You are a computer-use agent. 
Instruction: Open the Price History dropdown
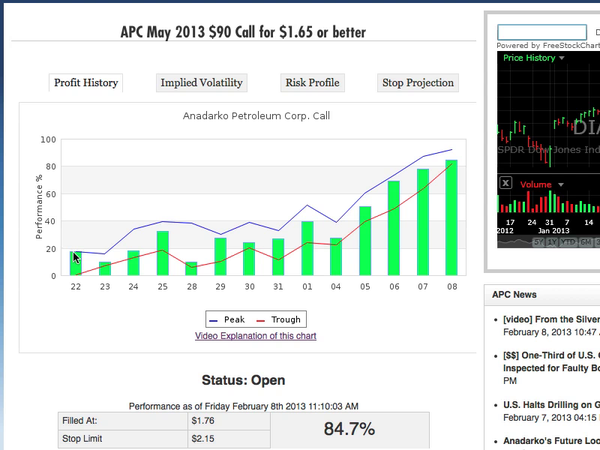[533, 58]
